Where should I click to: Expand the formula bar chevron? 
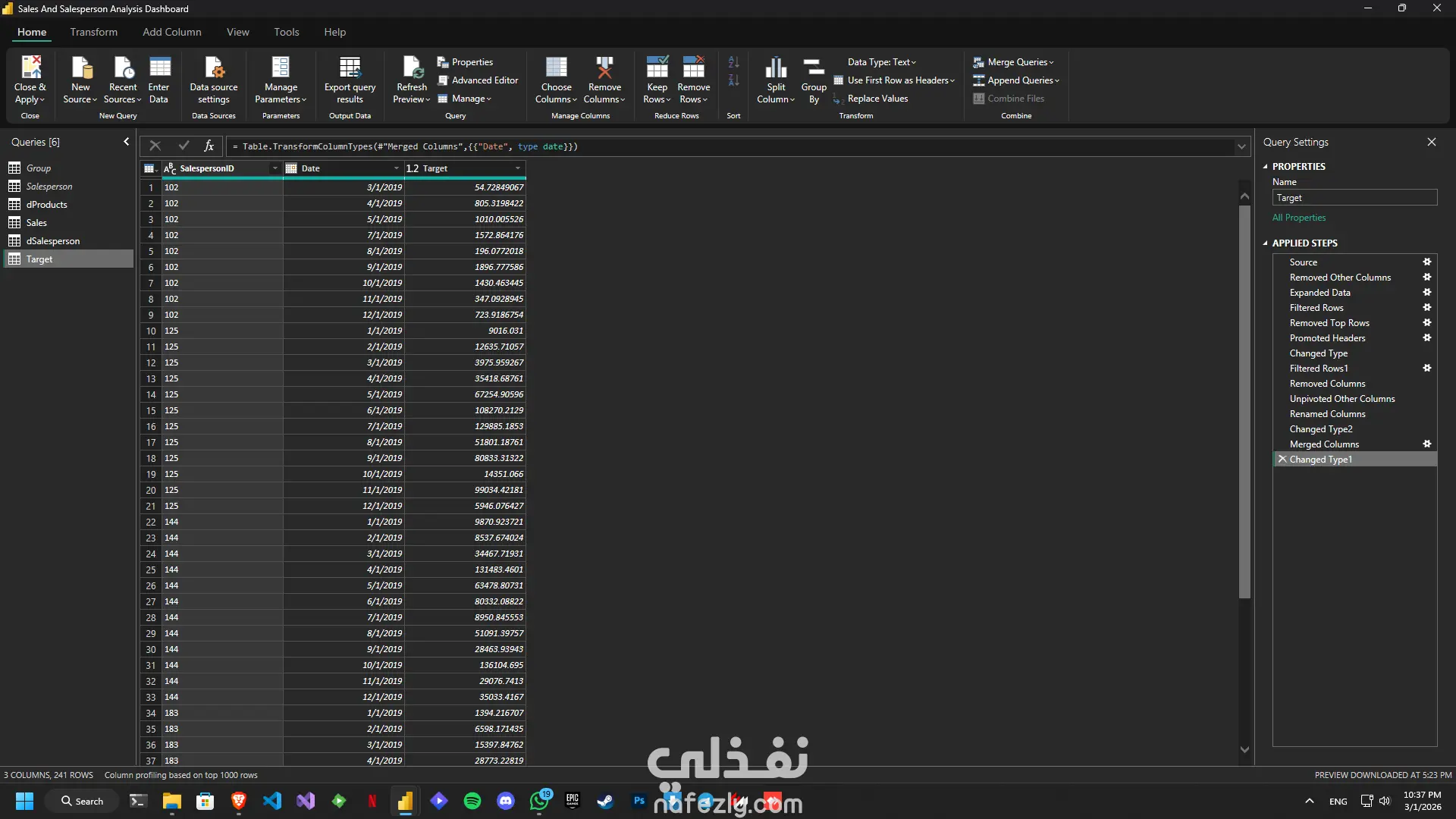[1241, 146]
